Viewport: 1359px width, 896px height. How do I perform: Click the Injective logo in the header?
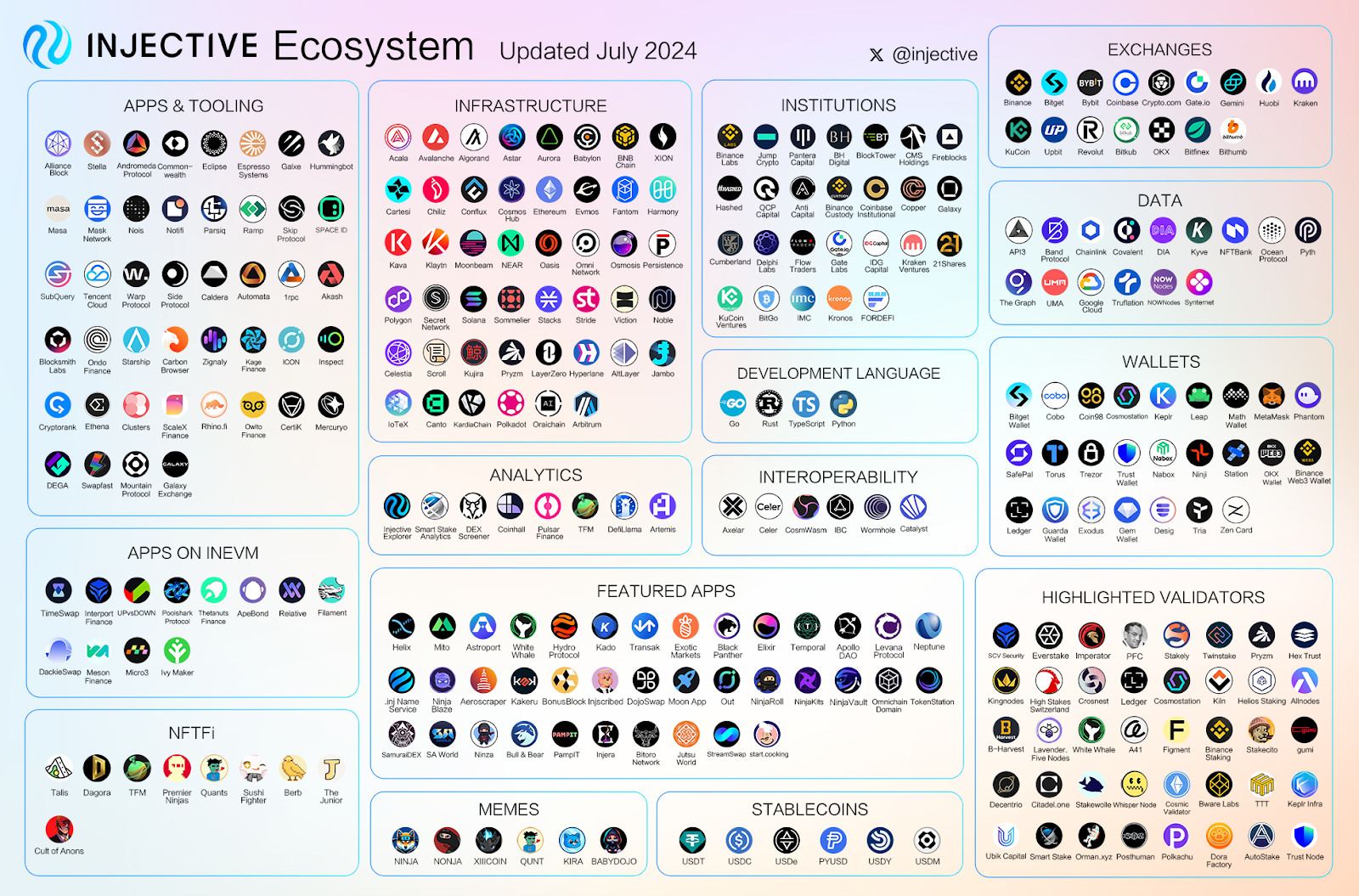click(48, 45)
